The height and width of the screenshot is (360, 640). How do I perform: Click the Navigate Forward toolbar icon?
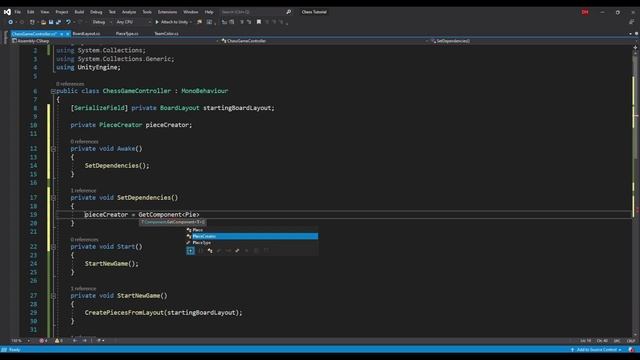[22, 22]
